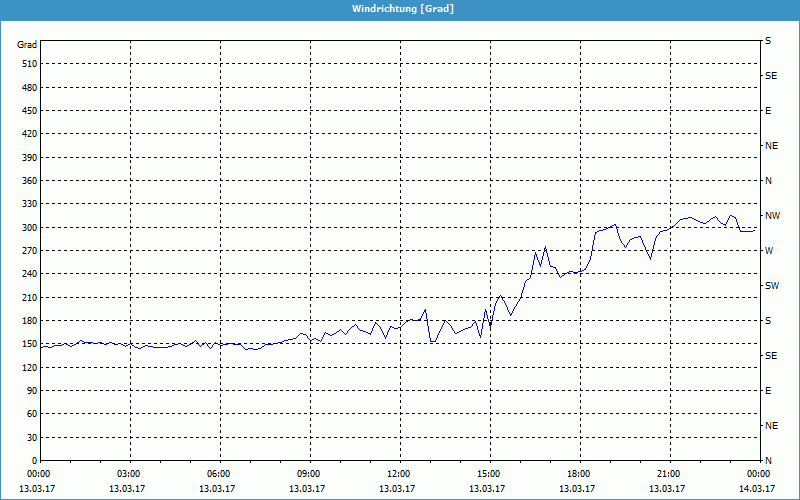
Task: Click the Grad unit label on Y-axis
Action: tap(27, 45)
